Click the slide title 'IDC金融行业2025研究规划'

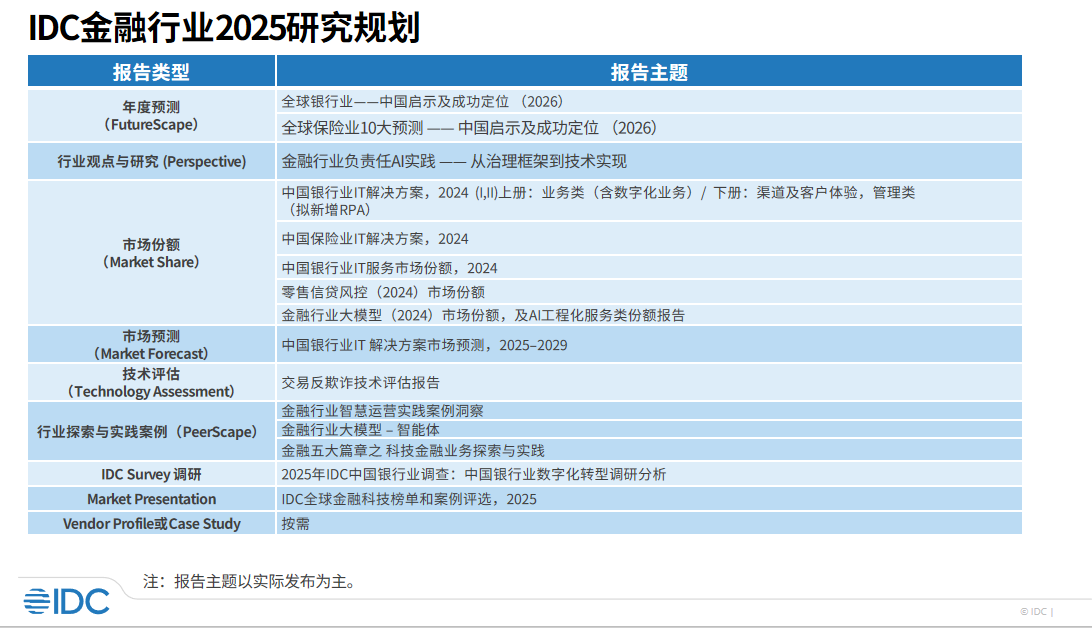tap(224, 28)
